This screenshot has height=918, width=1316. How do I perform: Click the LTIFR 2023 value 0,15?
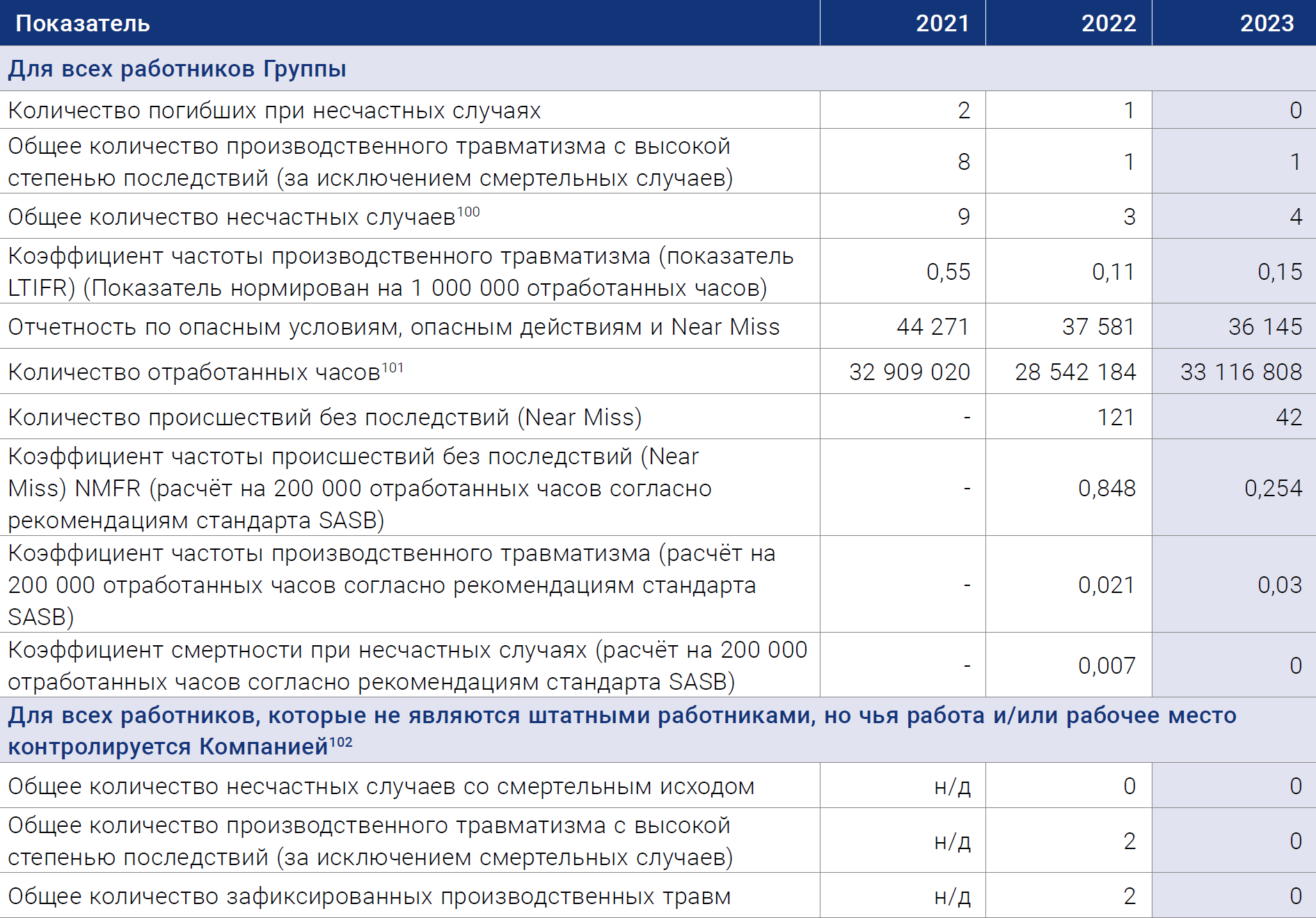coord(1281,271)
